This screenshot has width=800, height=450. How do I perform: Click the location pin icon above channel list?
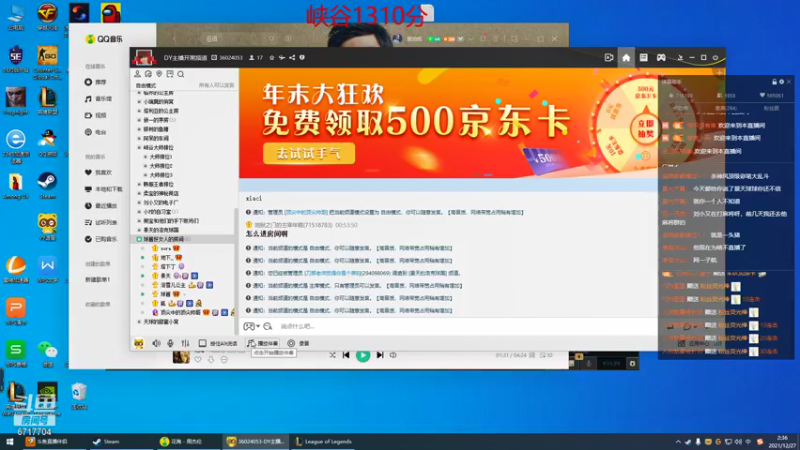click(x=159, y=74)
